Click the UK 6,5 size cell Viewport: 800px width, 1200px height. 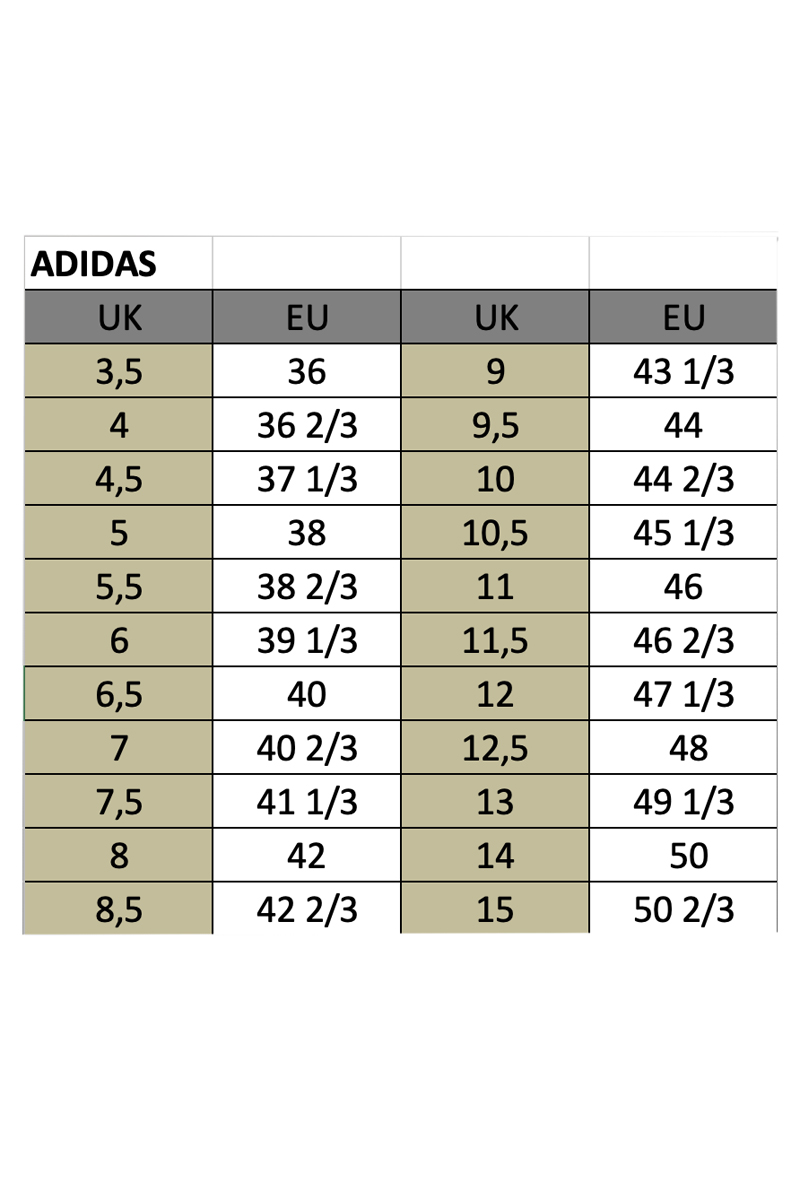coord(119,695)
